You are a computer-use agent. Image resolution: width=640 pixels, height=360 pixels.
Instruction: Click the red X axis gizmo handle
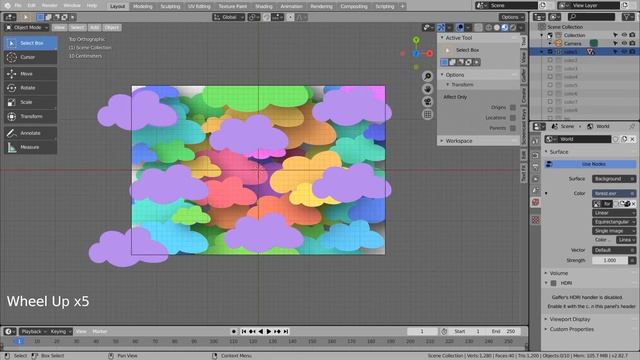click(429, 53)
